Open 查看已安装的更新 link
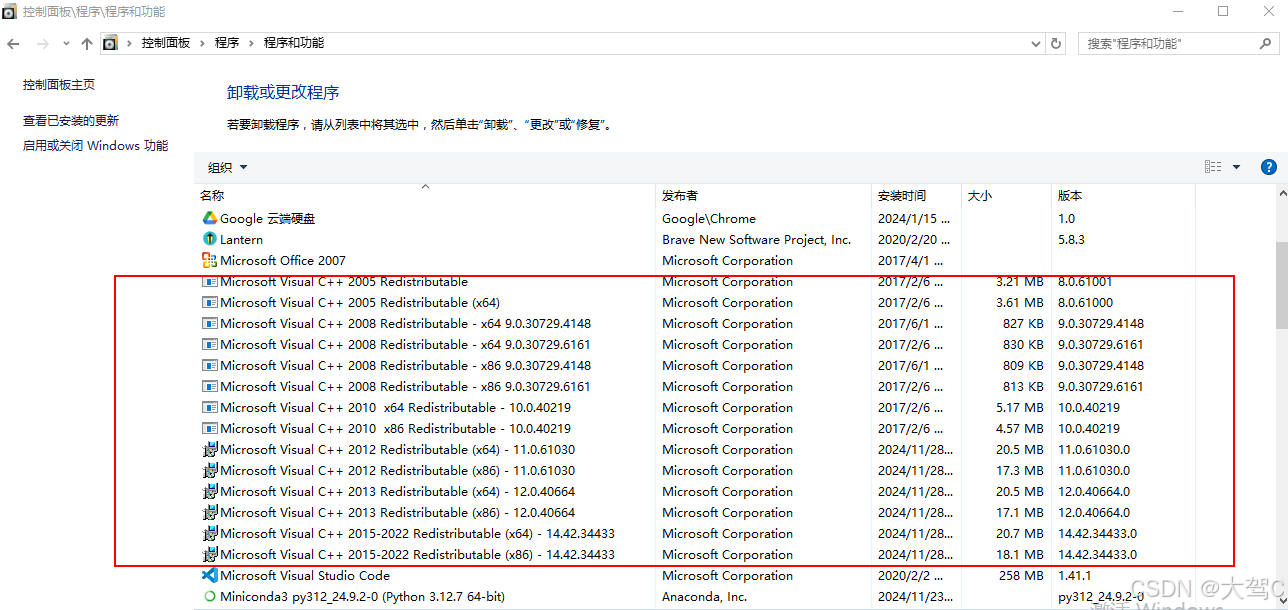Viewport: 1288px width, 610px height. 71,120
